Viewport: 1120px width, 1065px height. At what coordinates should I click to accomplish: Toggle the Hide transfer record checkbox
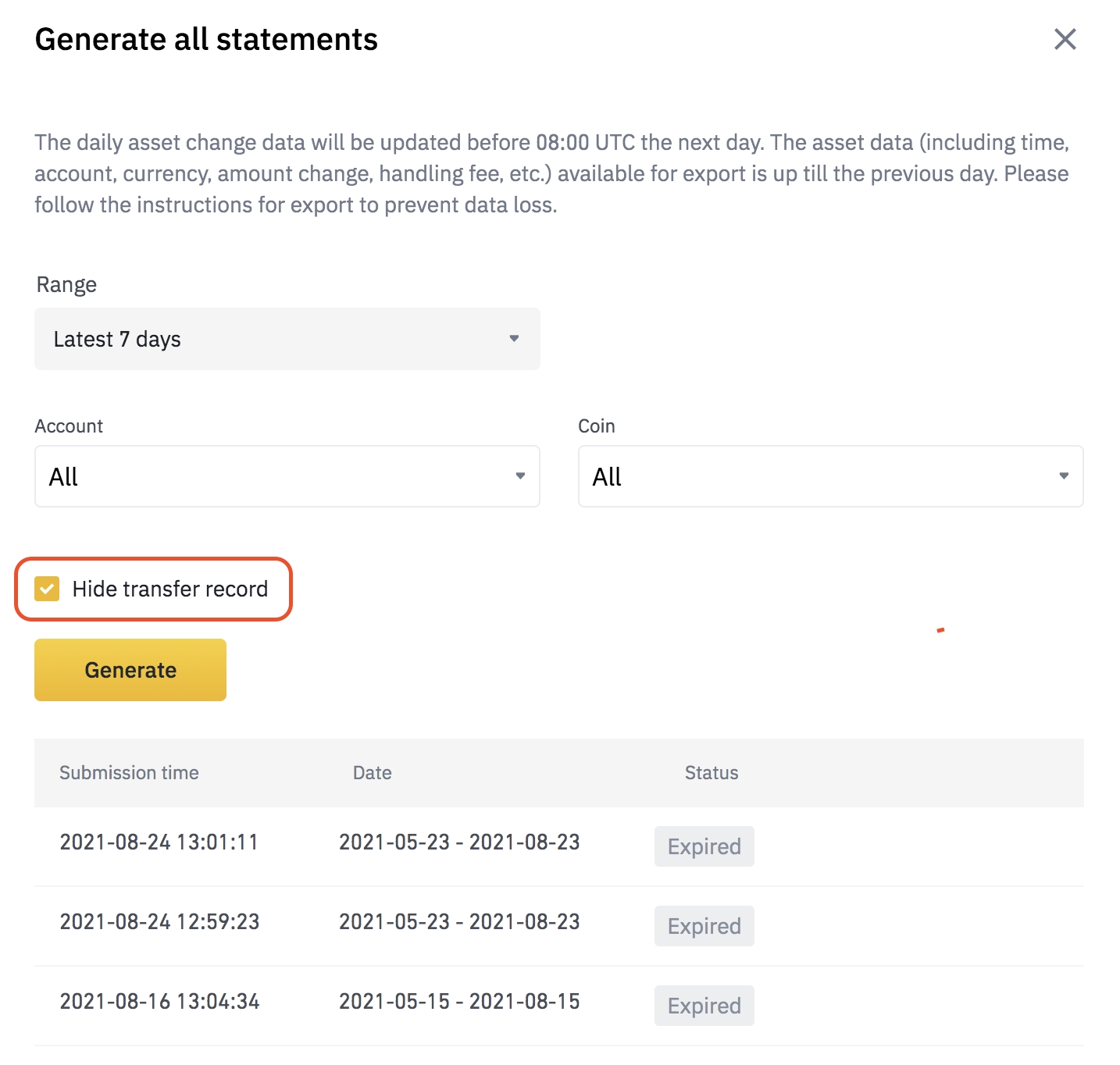[x=47, y=589]
